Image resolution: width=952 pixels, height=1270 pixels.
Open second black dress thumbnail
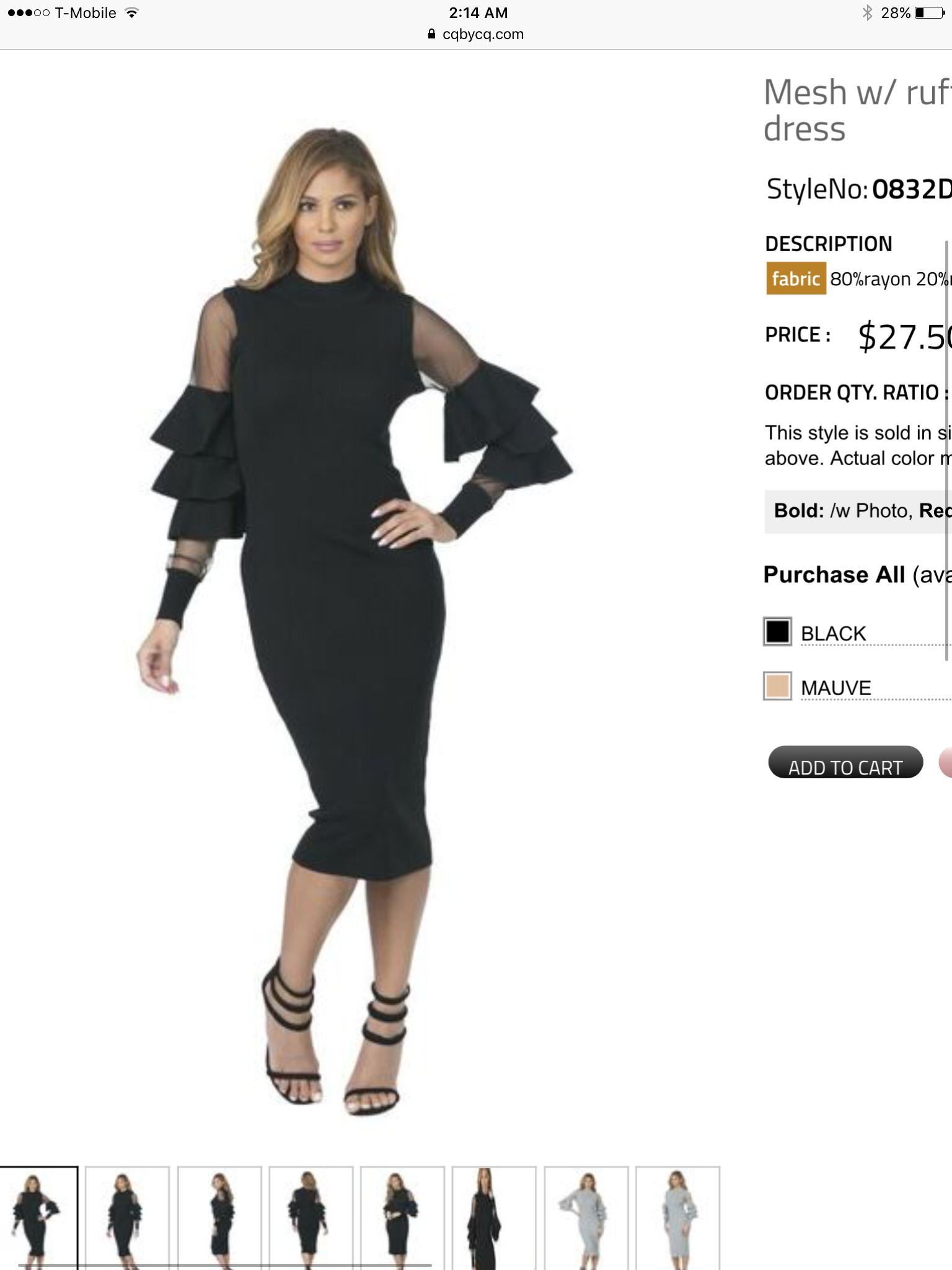[127, 1218]
